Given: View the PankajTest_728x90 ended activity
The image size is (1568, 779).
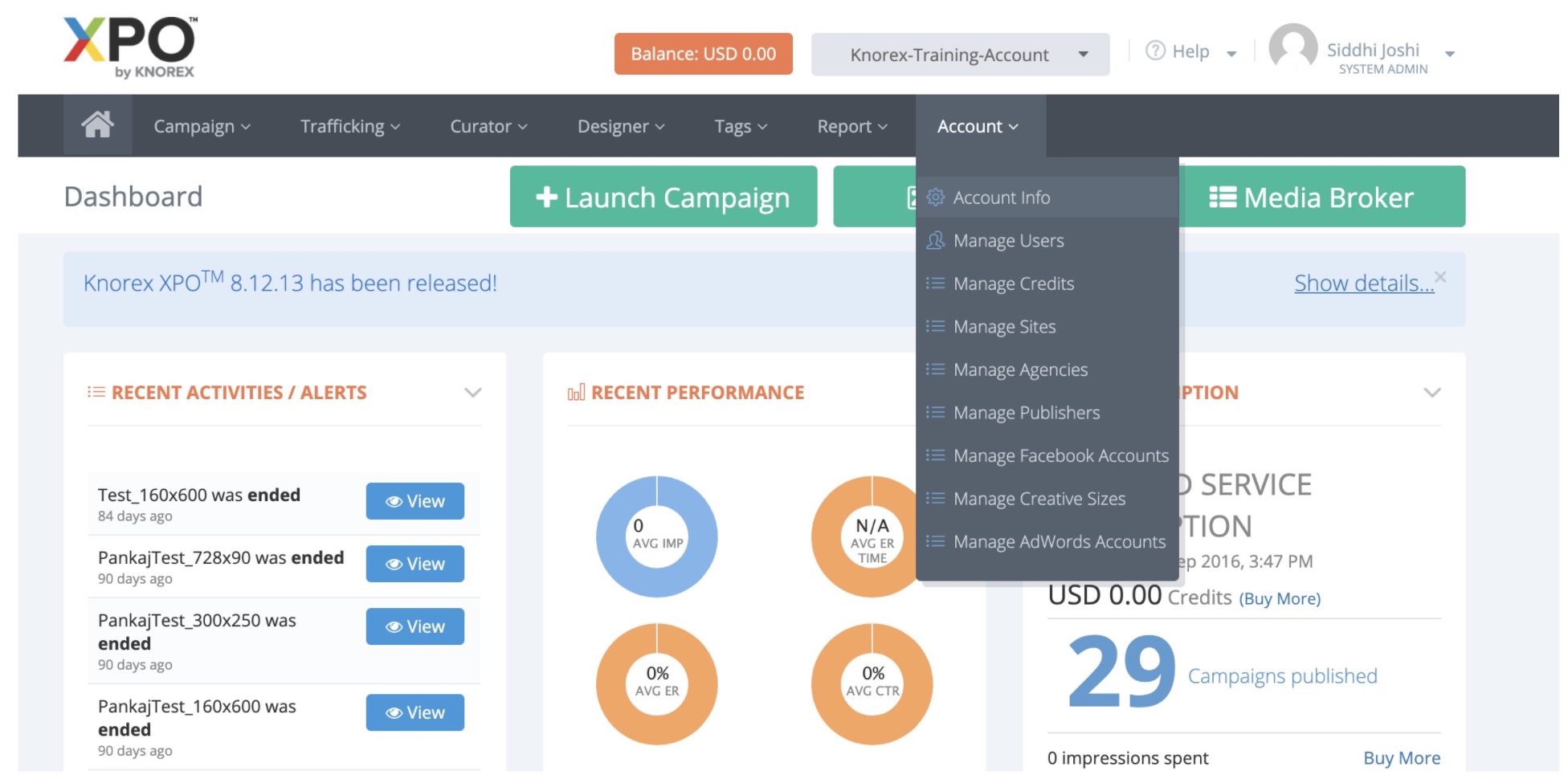Looking at the screenshot, I should pos(415,564).
